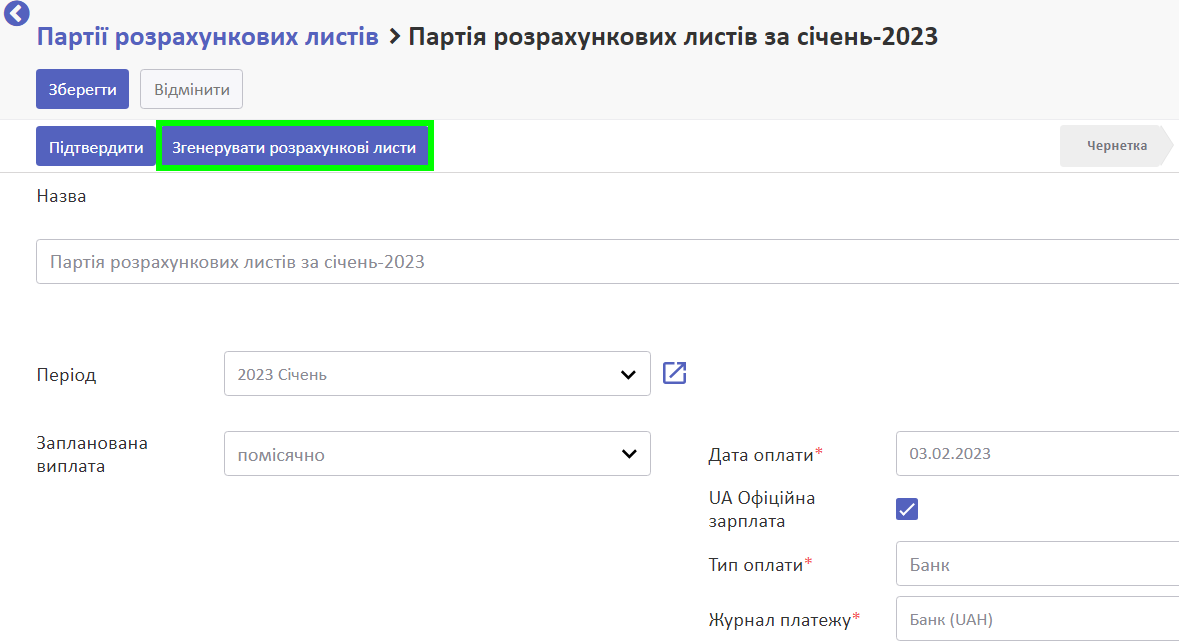Viewport: 1179px width, 642px height.
Task: Go to Партії розрахункових листів breadcrumb
Action: pos(208,37)
